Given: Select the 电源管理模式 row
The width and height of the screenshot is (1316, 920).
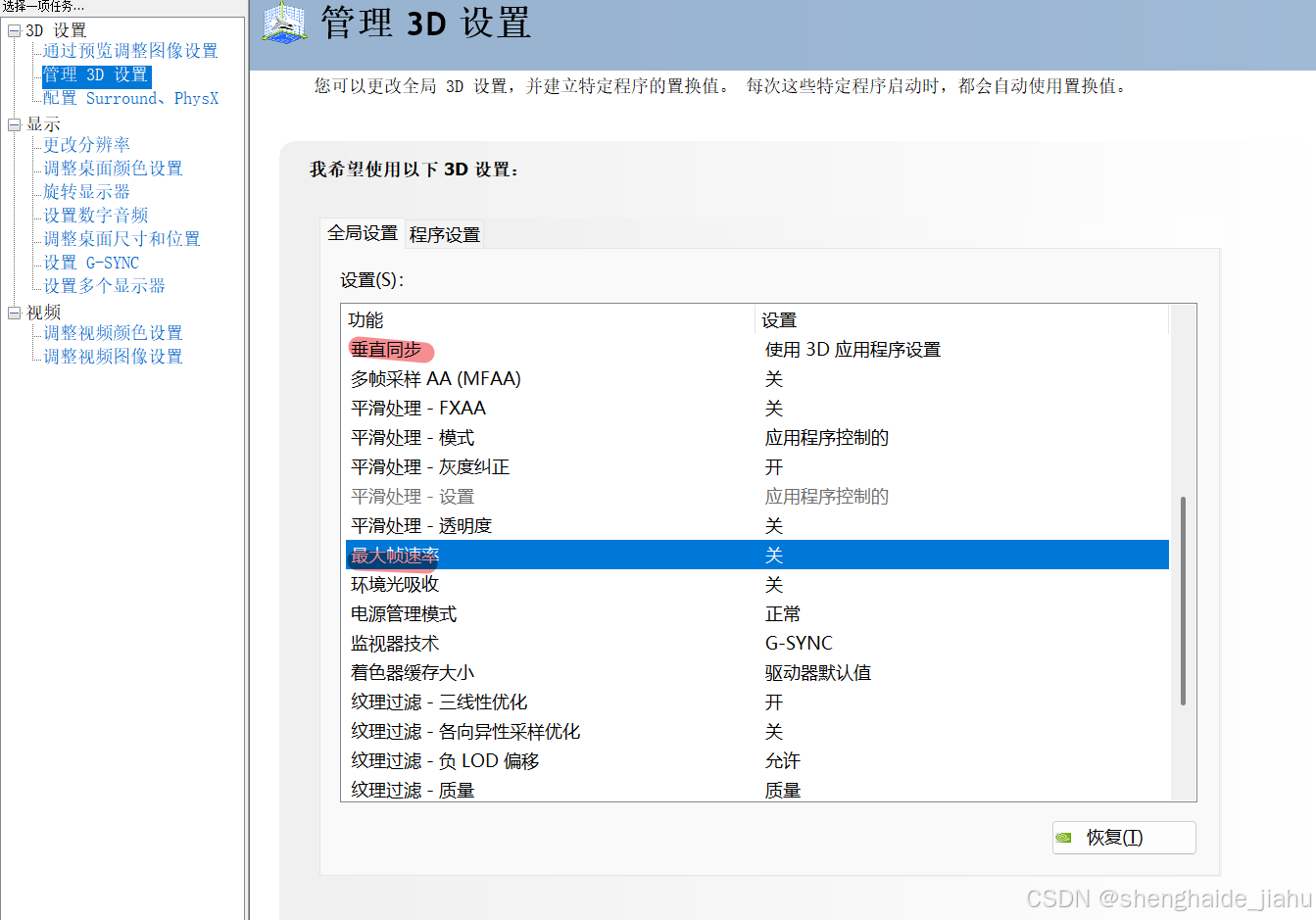Looking at the screenshot, I should 756,614.
